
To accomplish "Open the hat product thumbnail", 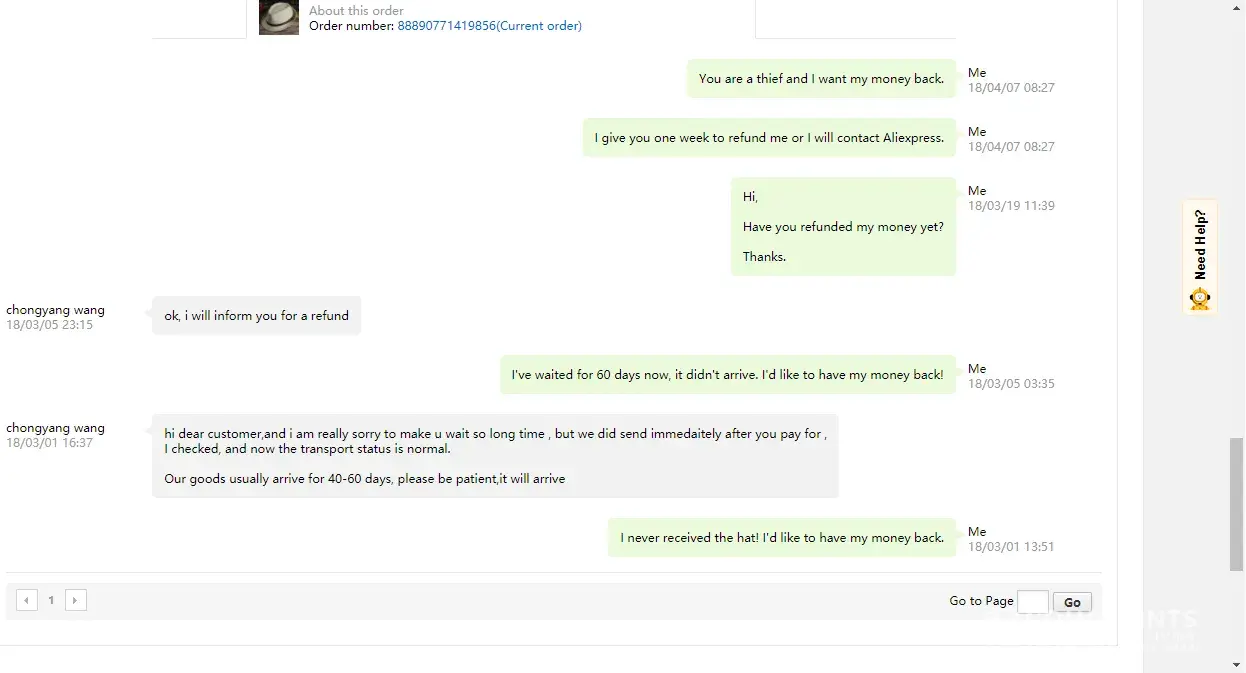I will click(279, 17).
